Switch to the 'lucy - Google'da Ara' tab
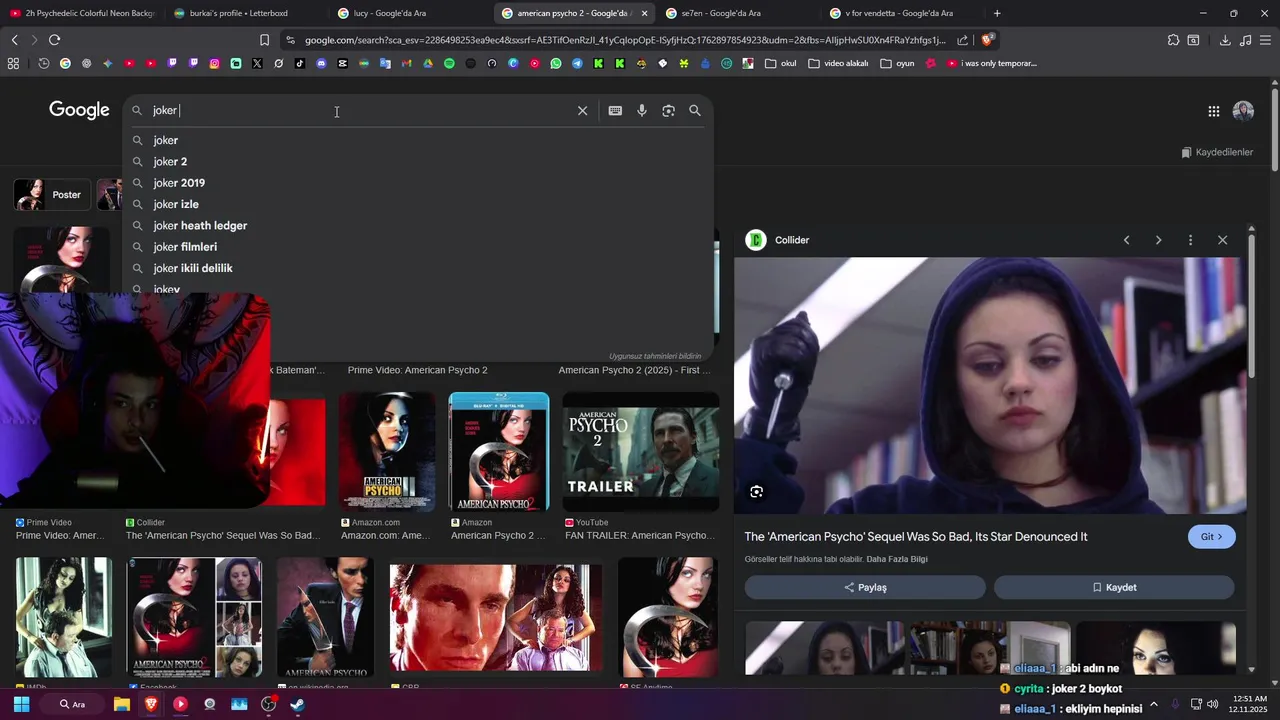The image size is (1280, 720). (x=405, y=13)
